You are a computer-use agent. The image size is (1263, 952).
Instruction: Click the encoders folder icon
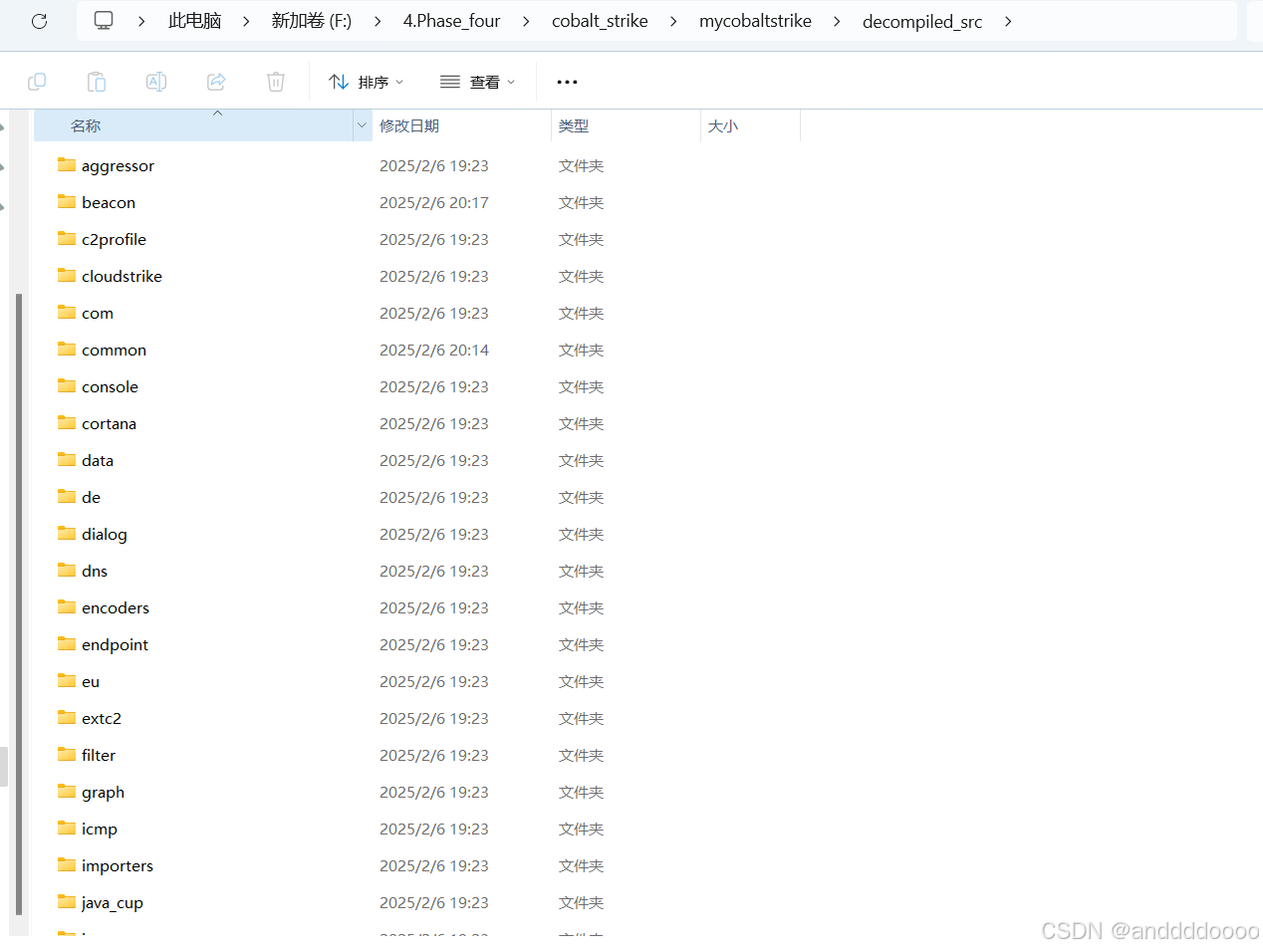click(67, 607)
